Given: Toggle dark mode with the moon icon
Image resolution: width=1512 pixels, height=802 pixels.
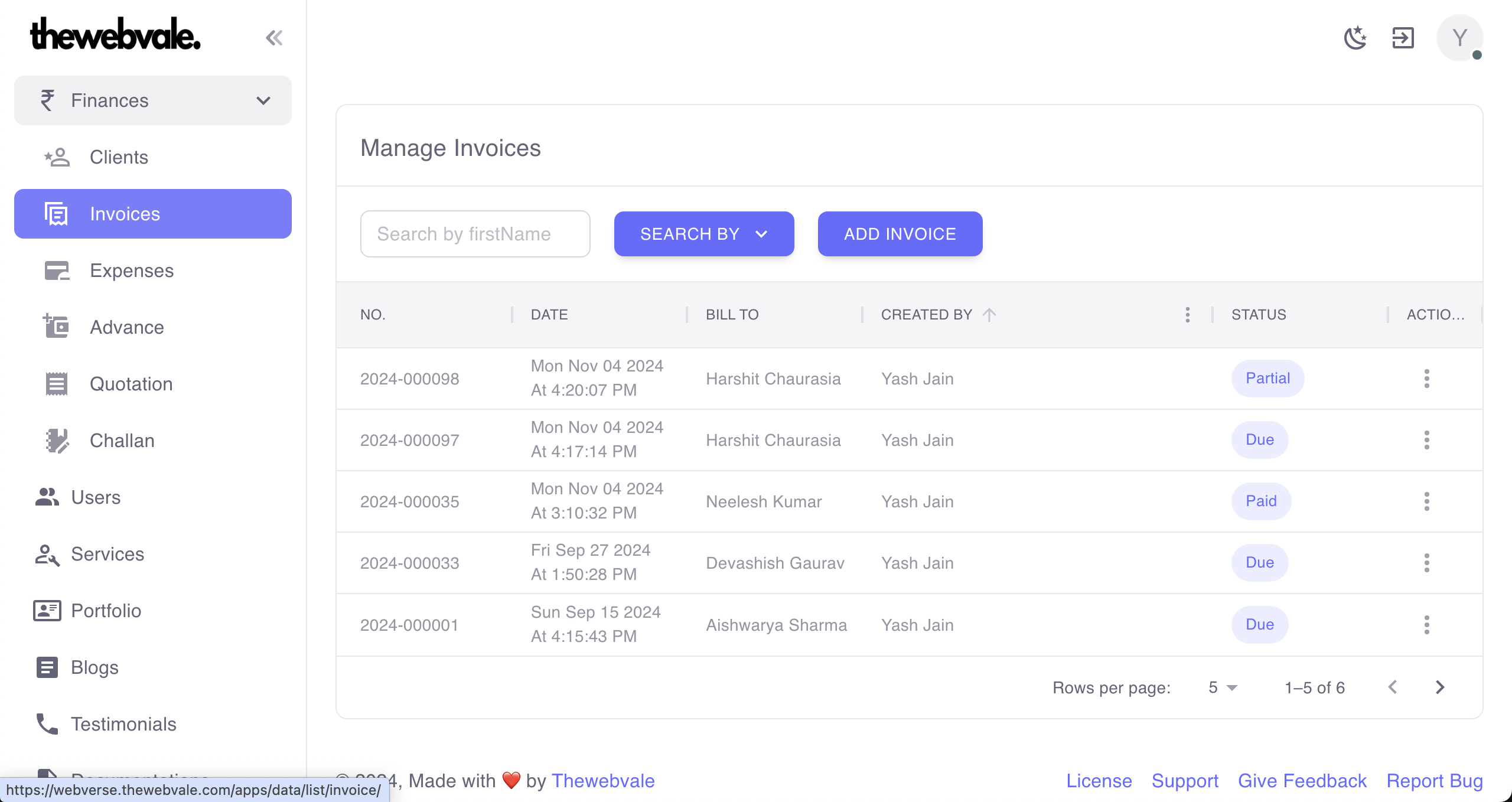Looking at the screenshot, I should point(1355,38).
